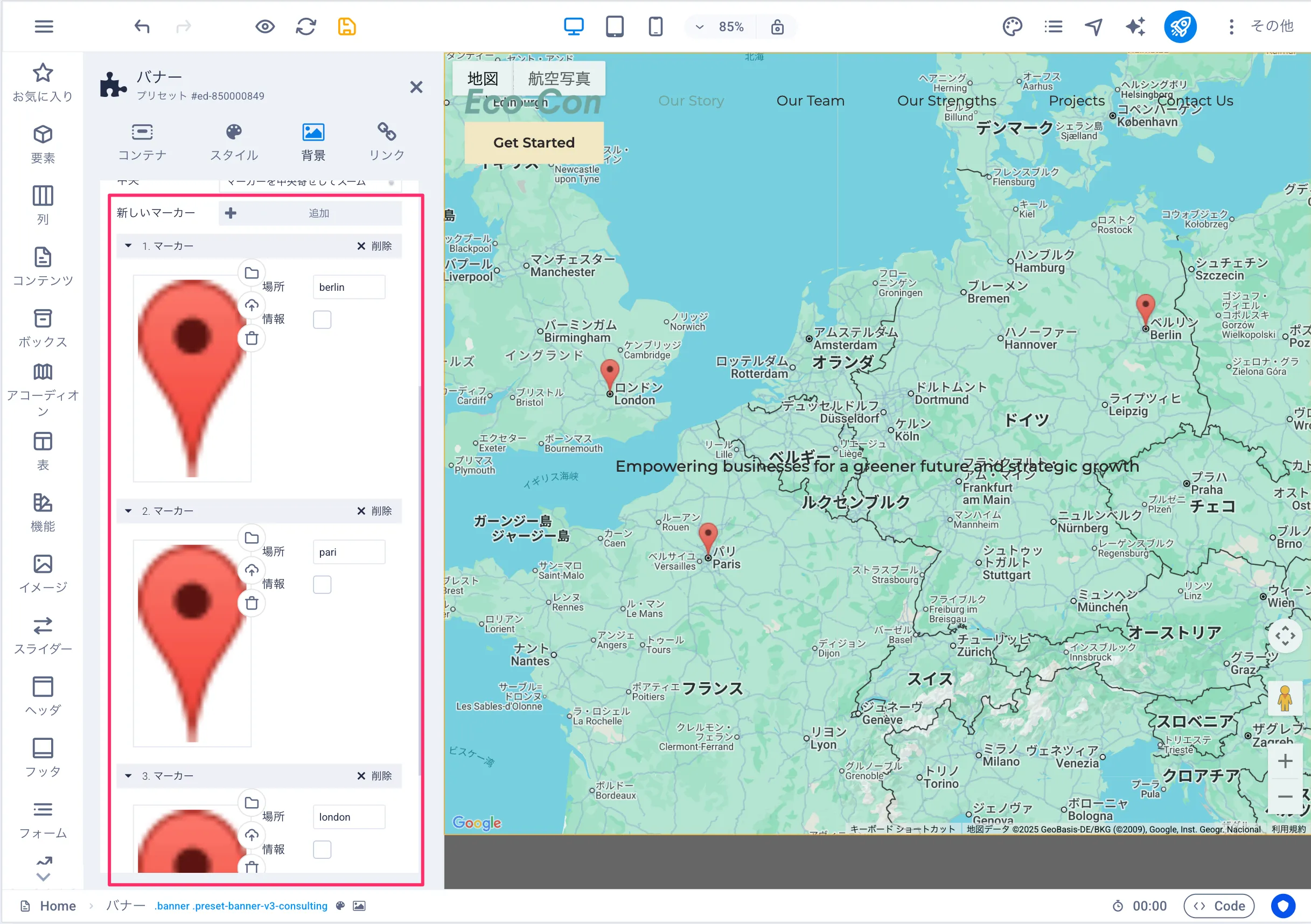Image resolution: width=1311 pixels, height=924 pixels.
Task: Select アコーディオン in the sidebar
Action: point(43,390)
